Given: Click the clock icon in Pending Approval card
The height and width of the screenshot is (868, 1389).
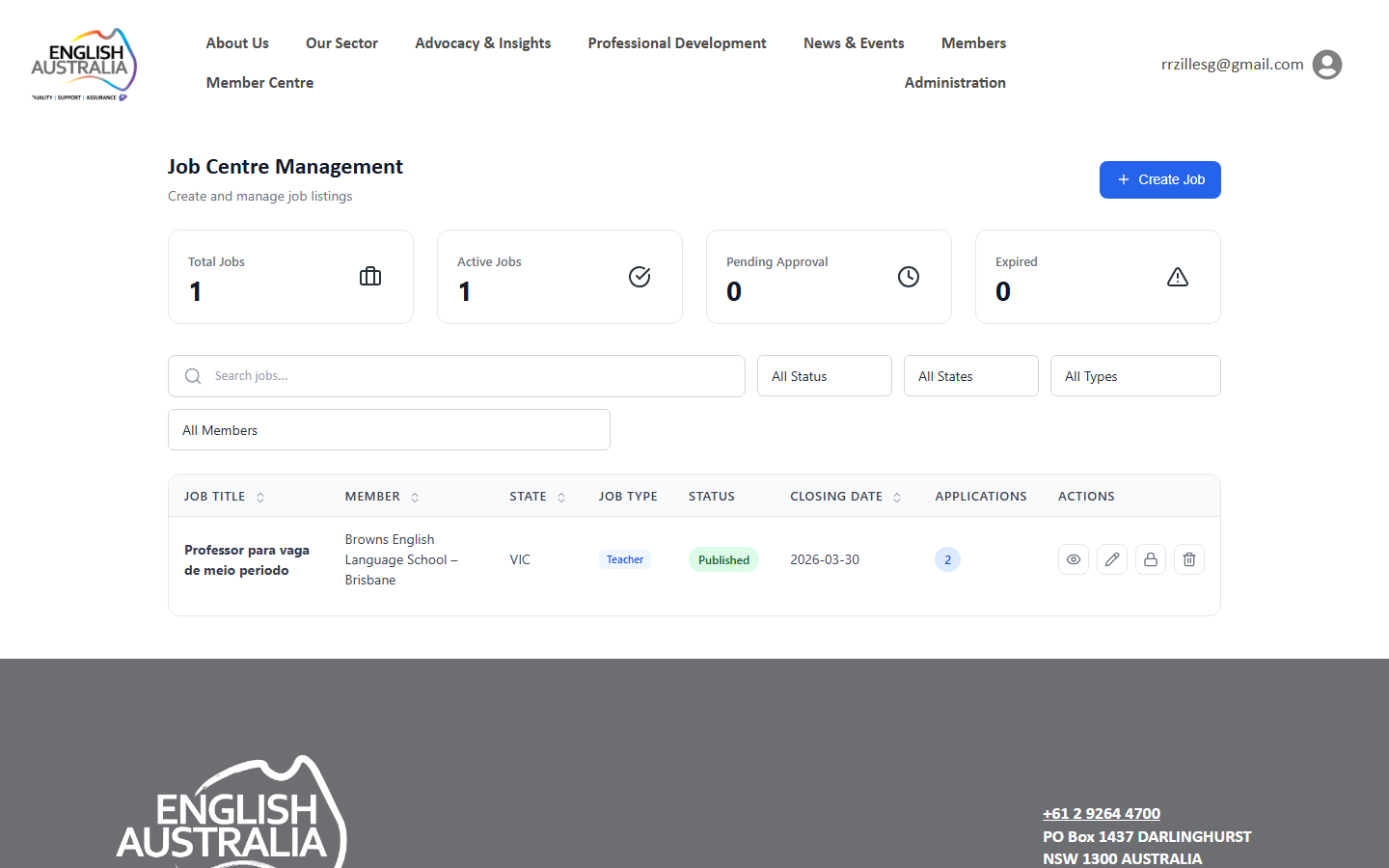Looking at the screenshot, I should point(909,277).
